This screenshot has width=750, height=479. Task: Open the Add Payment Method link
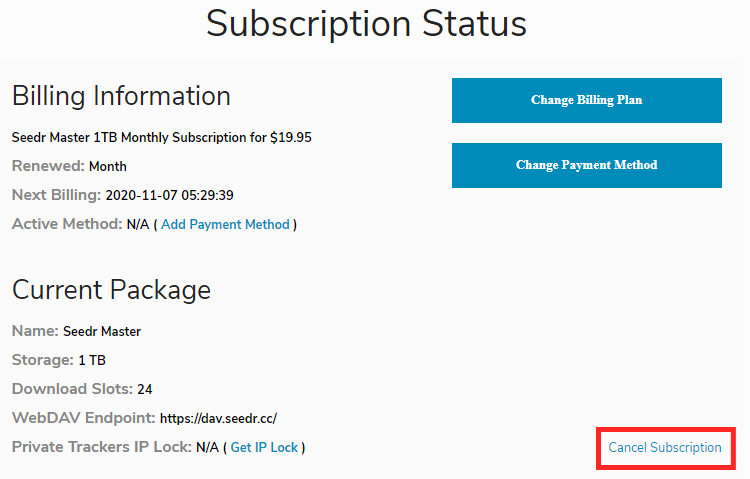(225, 224)
